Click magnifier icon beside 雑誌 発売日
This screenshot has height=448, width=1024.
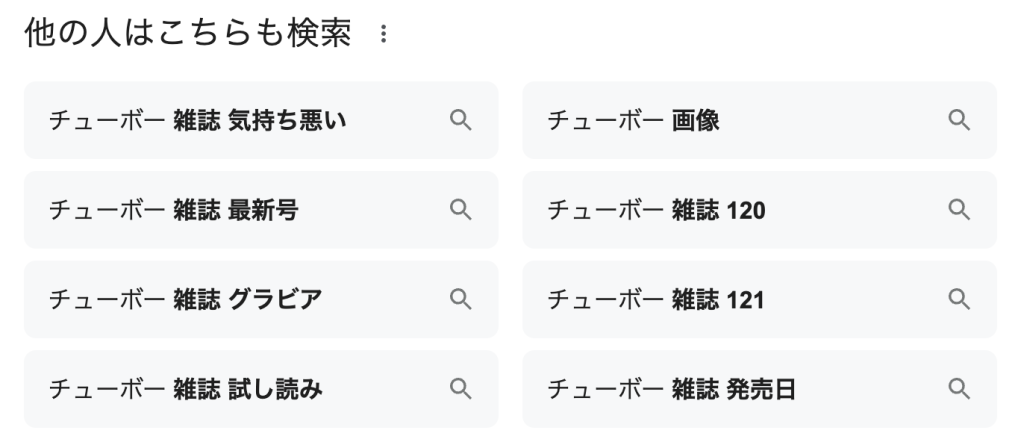(959, 389)
